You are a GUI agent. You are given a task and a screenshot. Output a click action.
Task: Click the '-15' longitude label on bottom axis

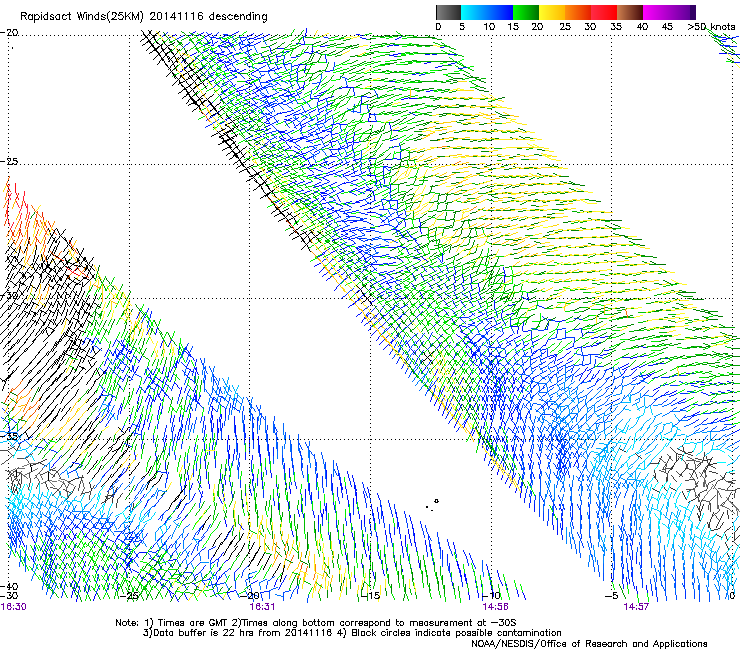pyautogui.click(x=370, y=596)
